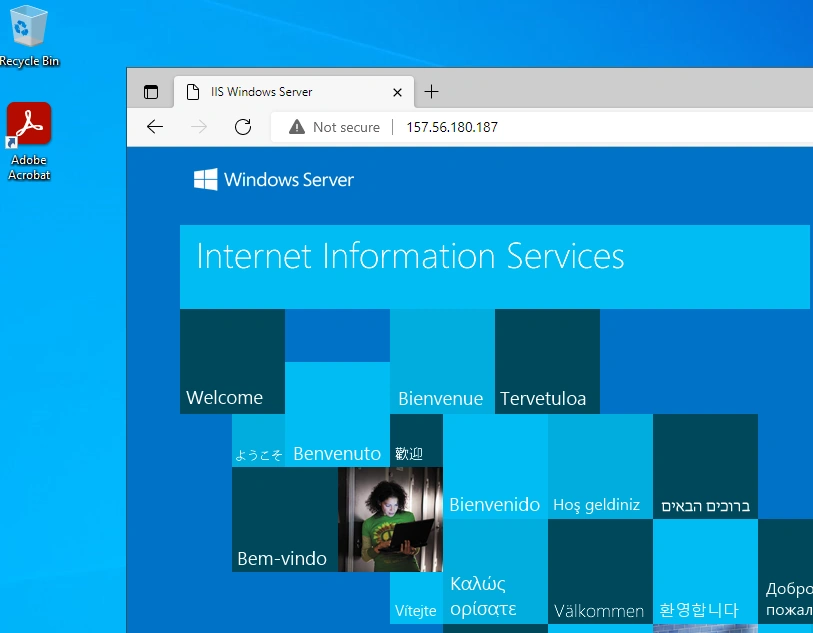813x633 pixels.
Task: Click the Benvenuto tile
Action: tap(337, 414)
